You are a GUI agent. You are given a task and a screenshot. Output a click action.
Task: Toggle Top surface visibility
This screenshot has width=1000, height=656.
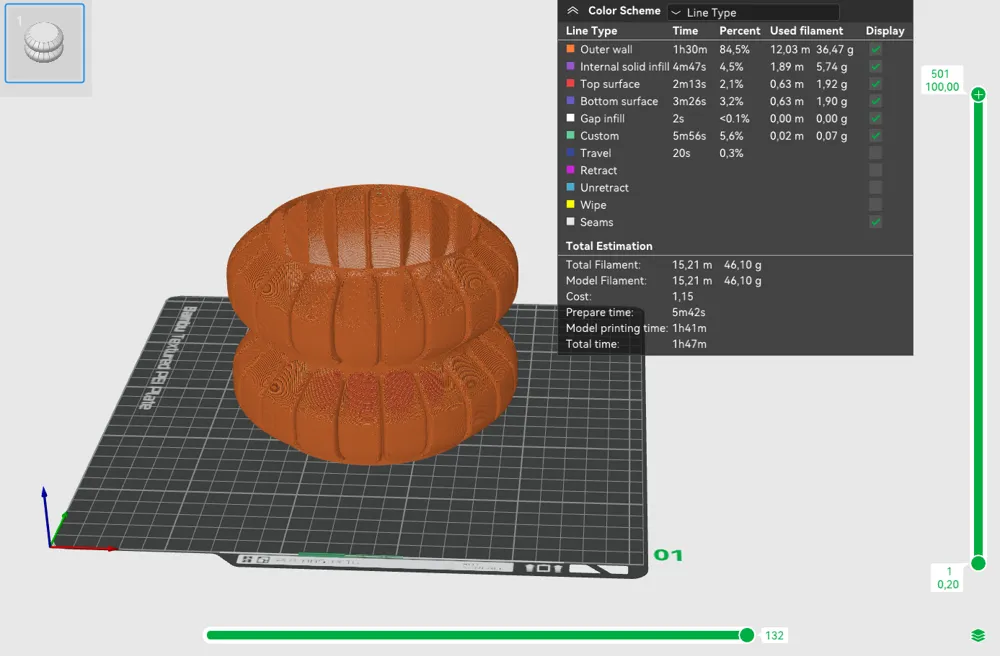(876, 84)
